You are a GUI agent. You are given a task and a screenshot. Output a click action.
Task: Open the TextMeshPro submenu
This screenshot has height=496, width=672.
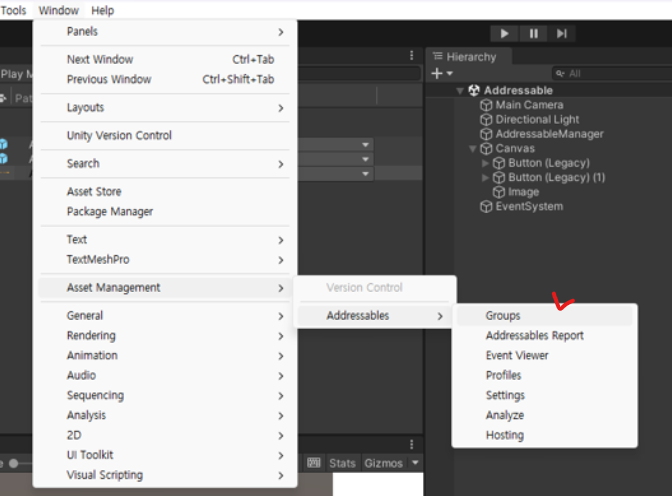click(165, 260)
